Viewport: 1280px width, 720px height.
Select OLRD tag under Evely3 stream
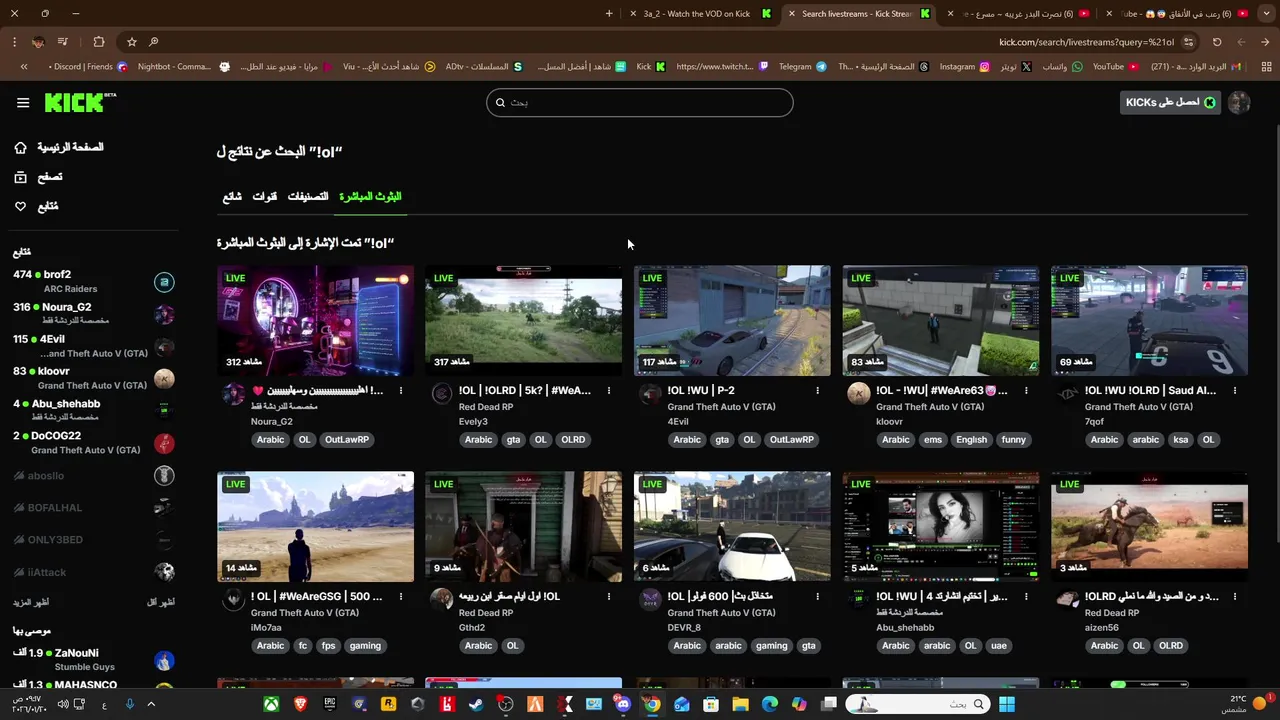(x=573, y=439)
